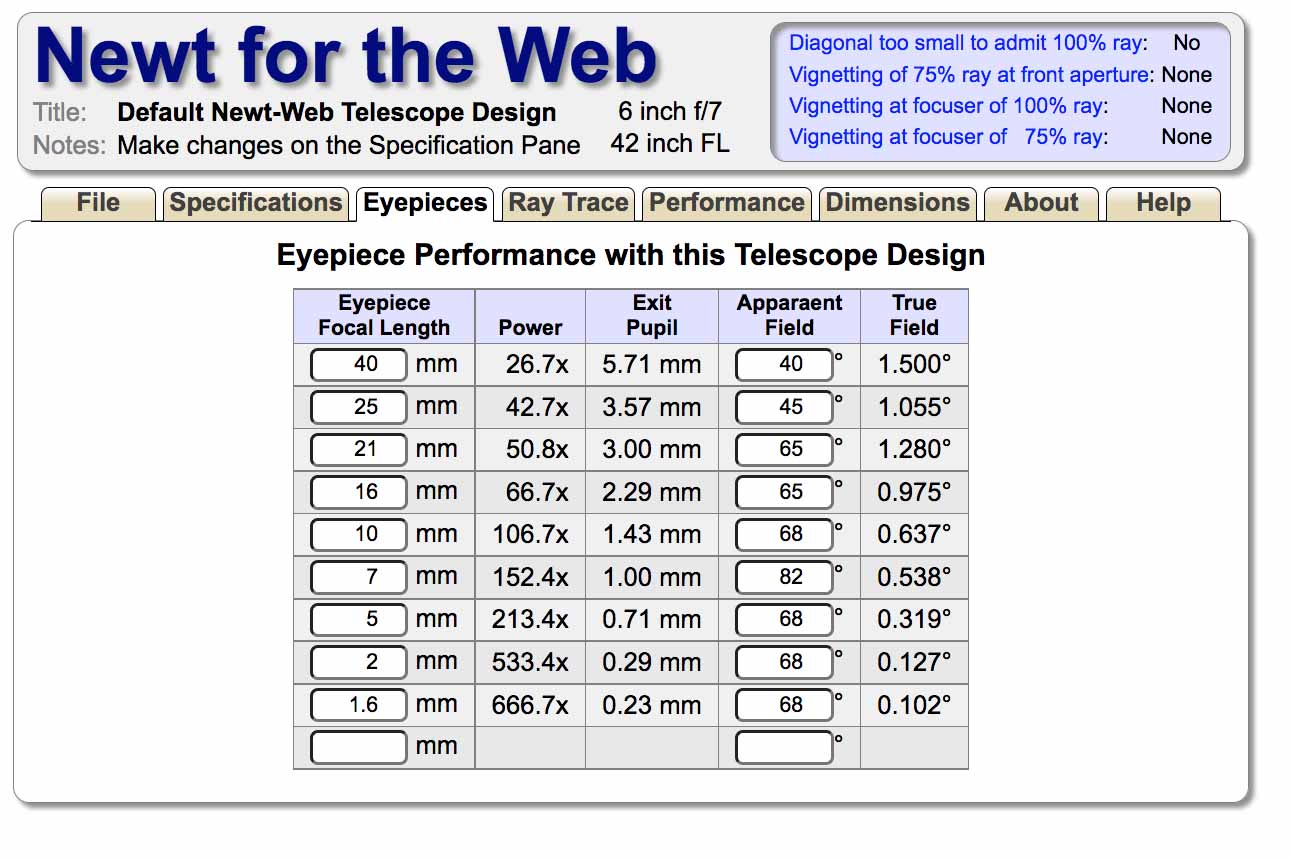Open the Ray Trace tab

click(x=568, y=203)
